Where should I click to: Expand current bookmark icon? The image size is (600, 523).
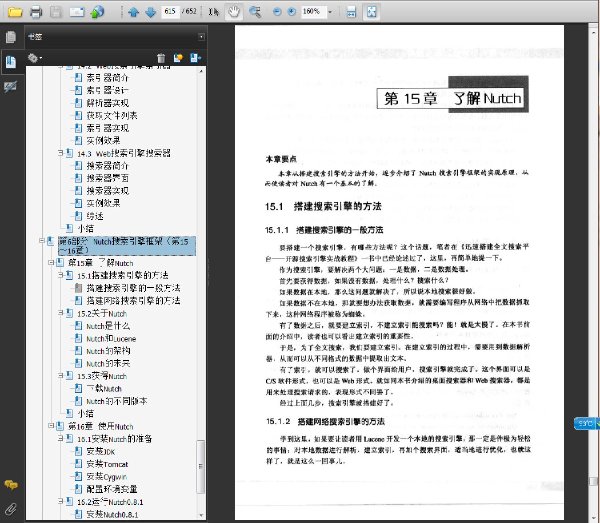coord(195,58)
